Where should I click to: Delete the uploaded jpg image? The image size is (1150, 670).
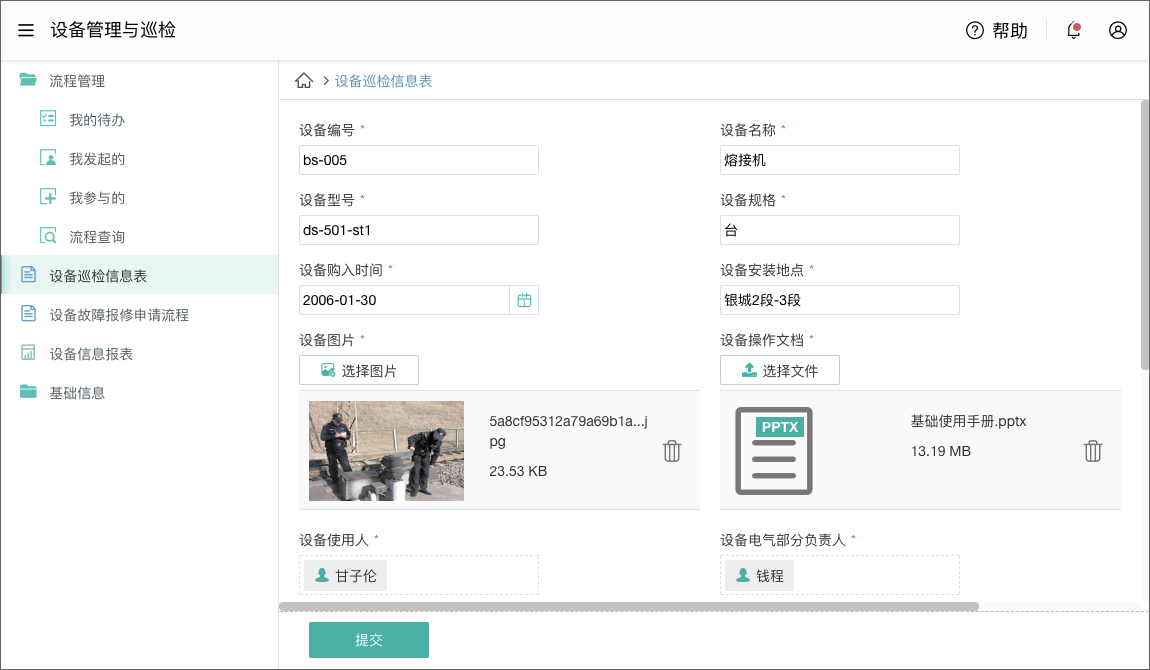click(x=672, y=451)
